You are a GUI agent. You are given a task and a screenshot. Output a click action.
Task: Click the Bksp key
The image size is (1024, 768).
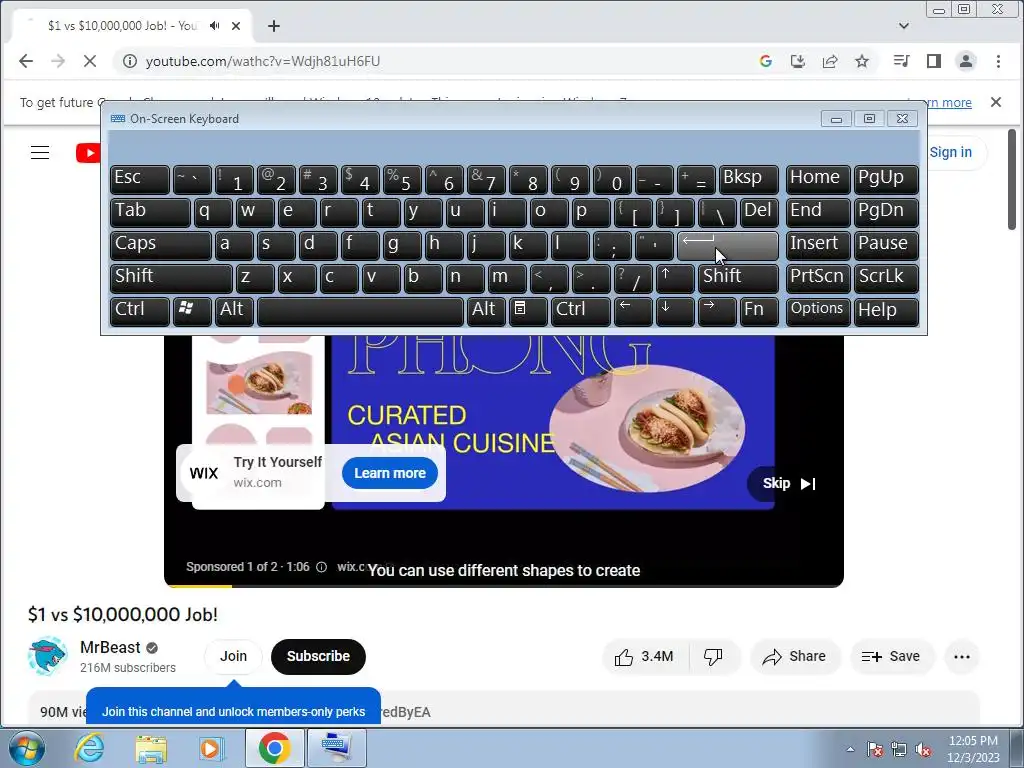click(748, 180)
